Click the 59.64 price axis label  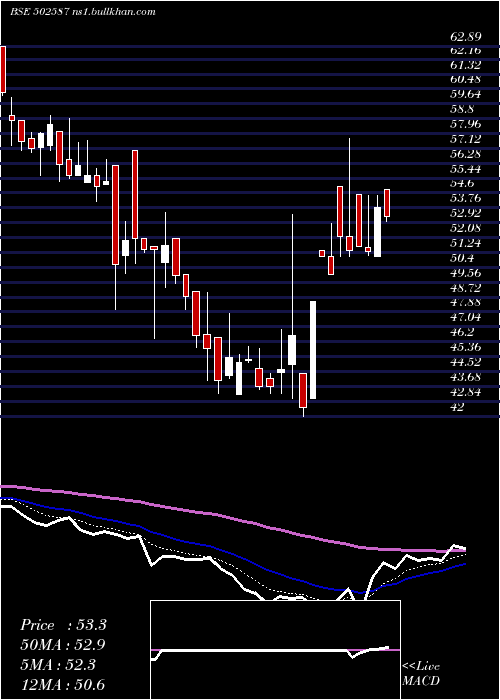(x=465, y=95)
